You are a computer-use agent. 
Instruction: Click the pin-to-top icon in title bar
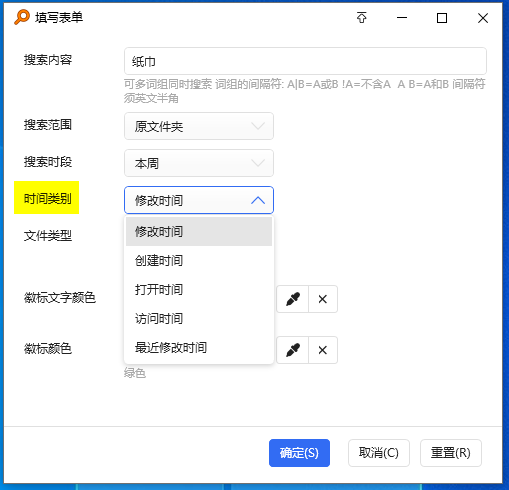click(362, 18)
